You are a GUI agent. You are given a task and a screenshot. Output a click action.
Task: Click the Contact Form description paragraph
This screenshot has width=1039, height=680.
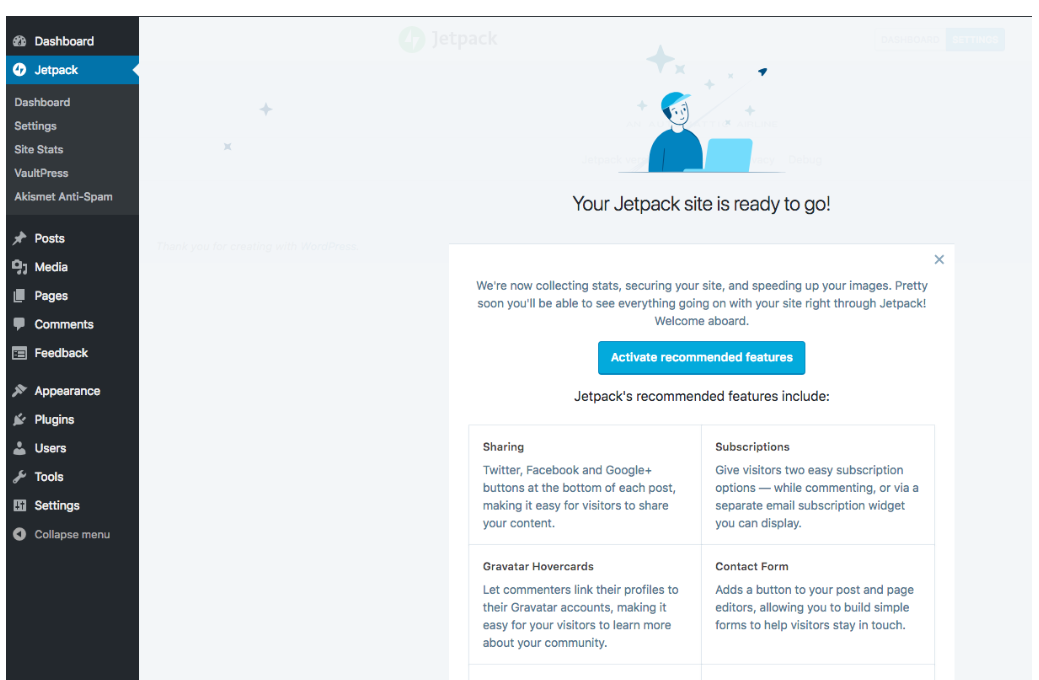click(814, 607)
